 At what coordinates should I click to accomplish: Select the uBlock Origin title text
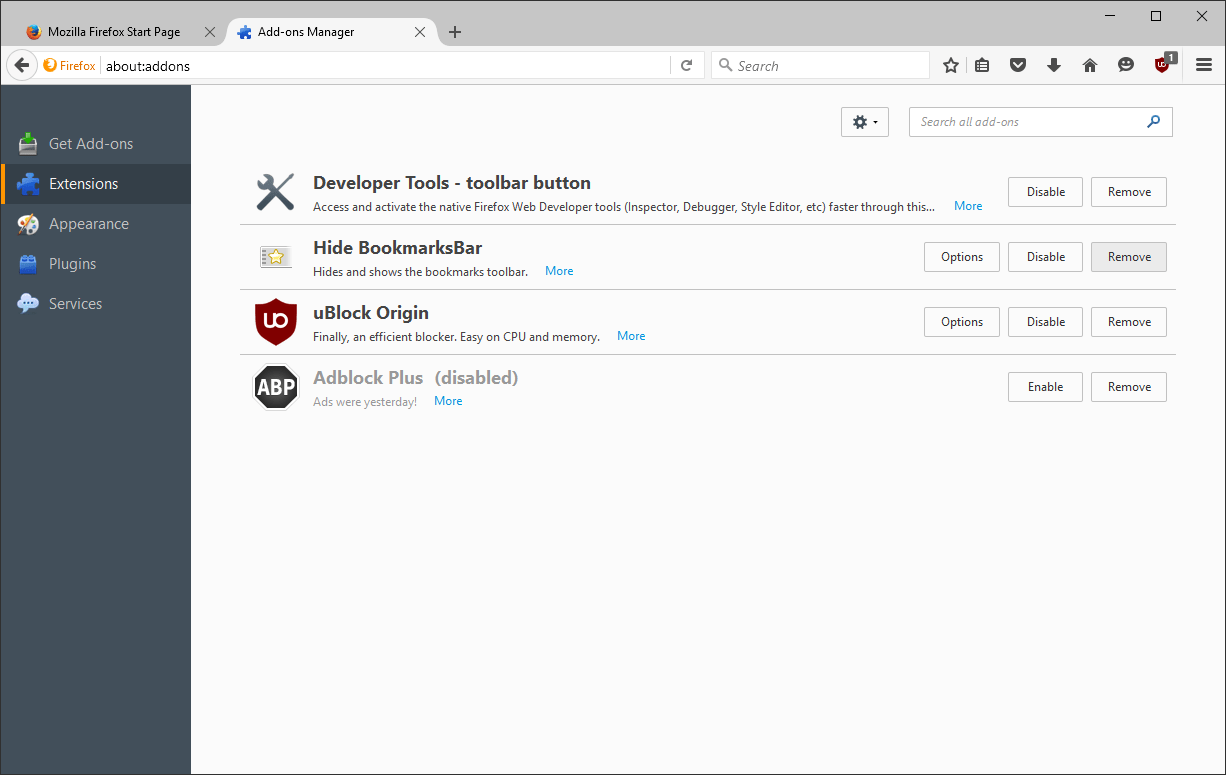coord(371,313)
